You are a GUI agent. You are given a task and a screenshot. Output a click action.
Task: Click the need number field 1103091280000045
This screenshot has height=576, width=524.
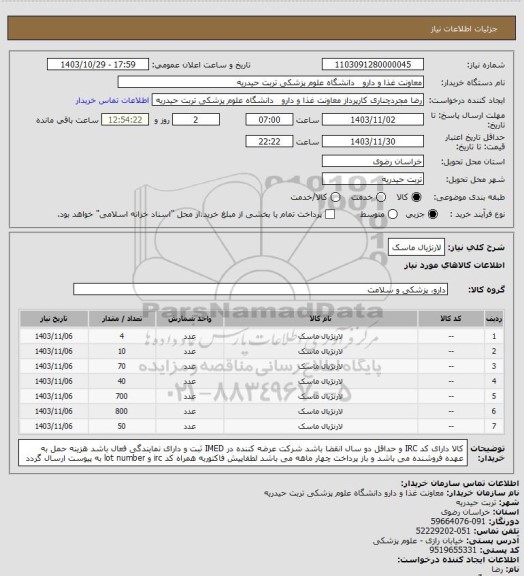[373, 64]
